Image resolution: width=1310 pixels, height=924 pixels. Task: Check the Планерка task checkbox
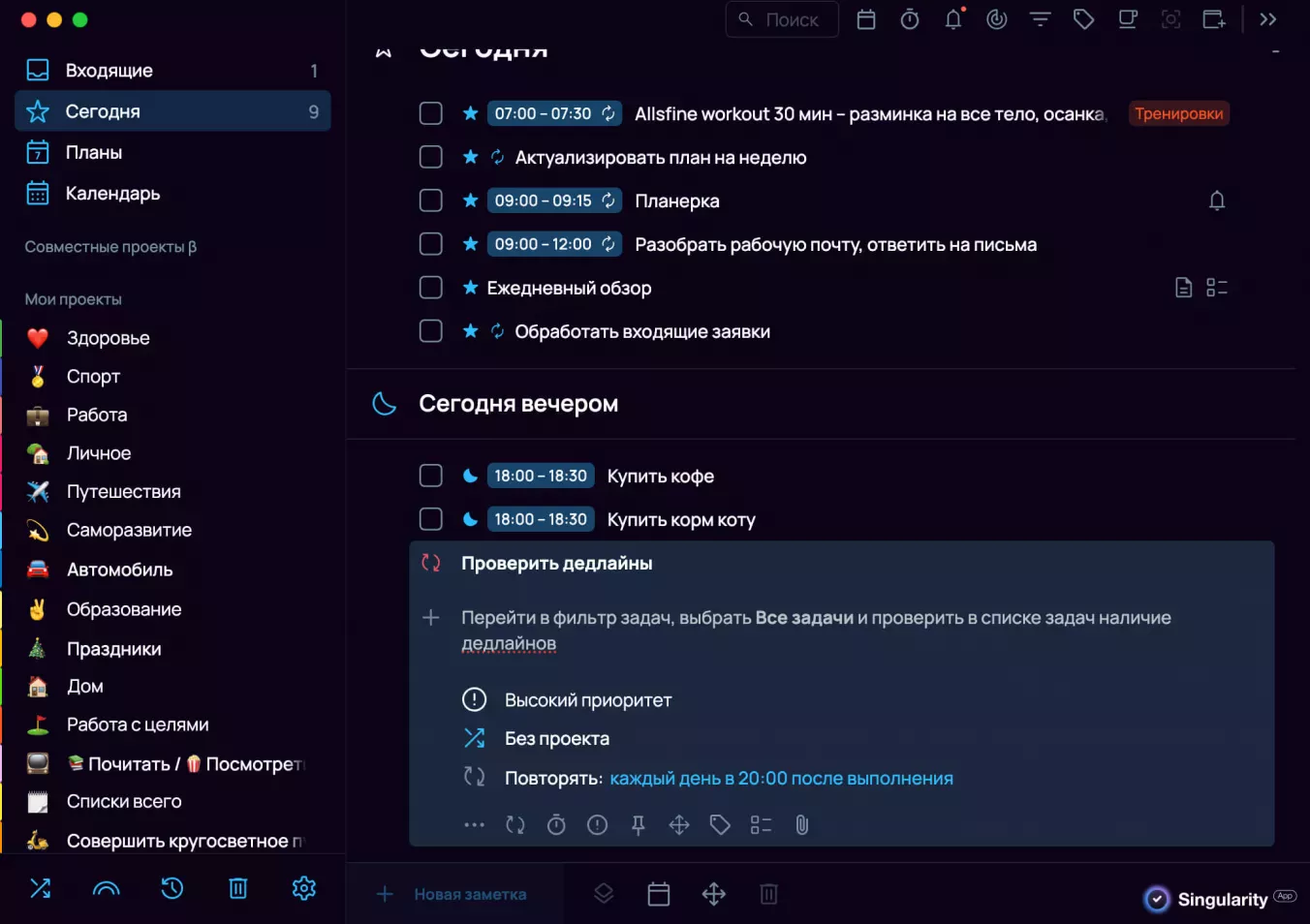[x=431, y=200]
